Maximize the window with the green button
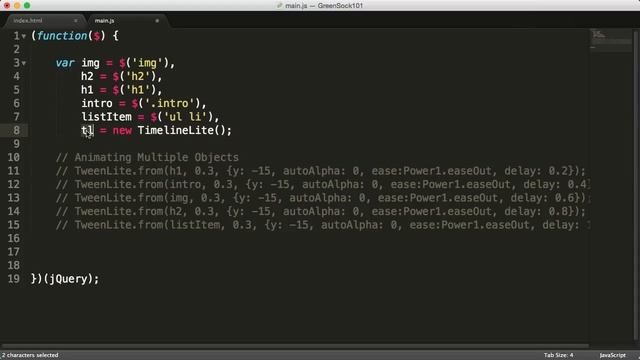 click(27, 5)
